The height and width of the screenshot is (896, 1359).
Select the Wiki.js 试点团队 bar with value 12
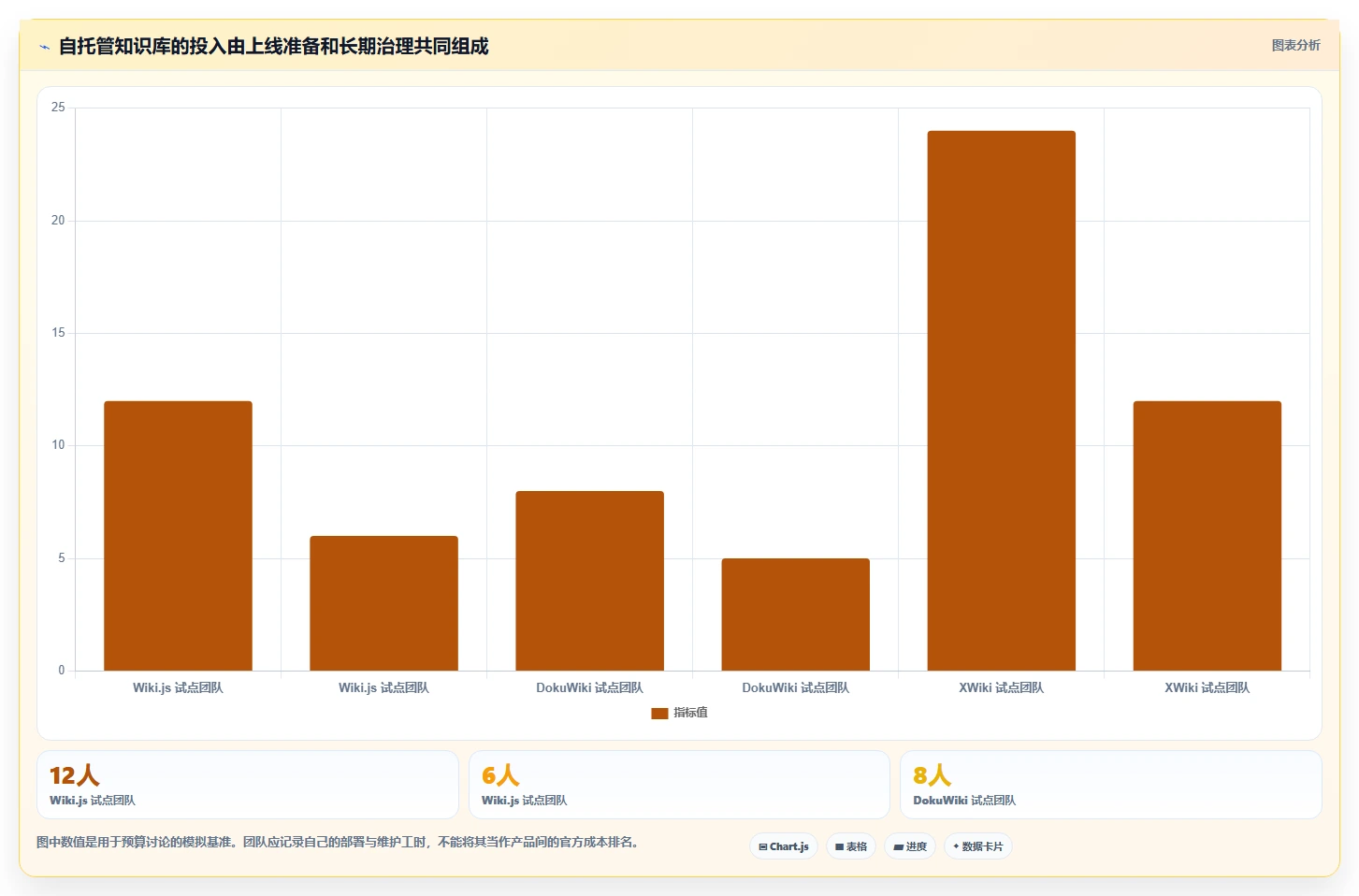point(178,536)
